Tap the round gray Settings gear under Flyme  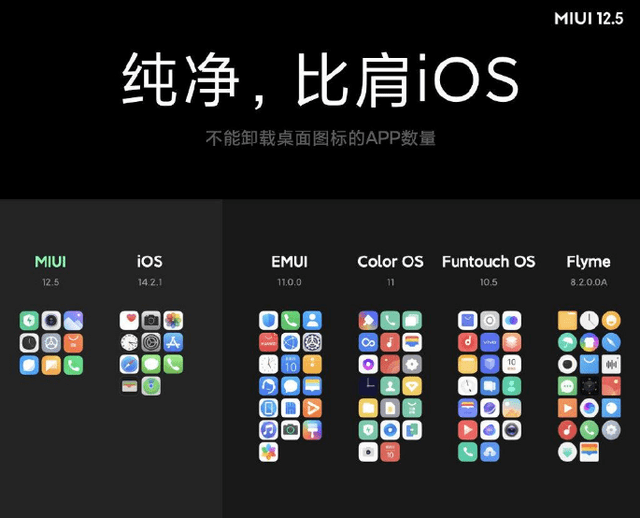coord(611,430)
